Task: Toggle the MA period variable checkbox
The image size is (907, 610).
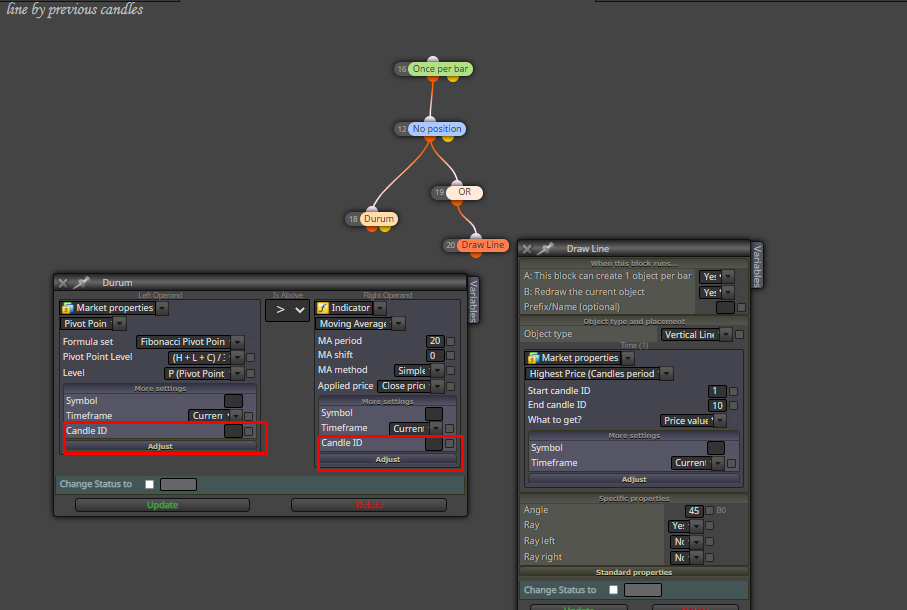Action: point(451,341)
